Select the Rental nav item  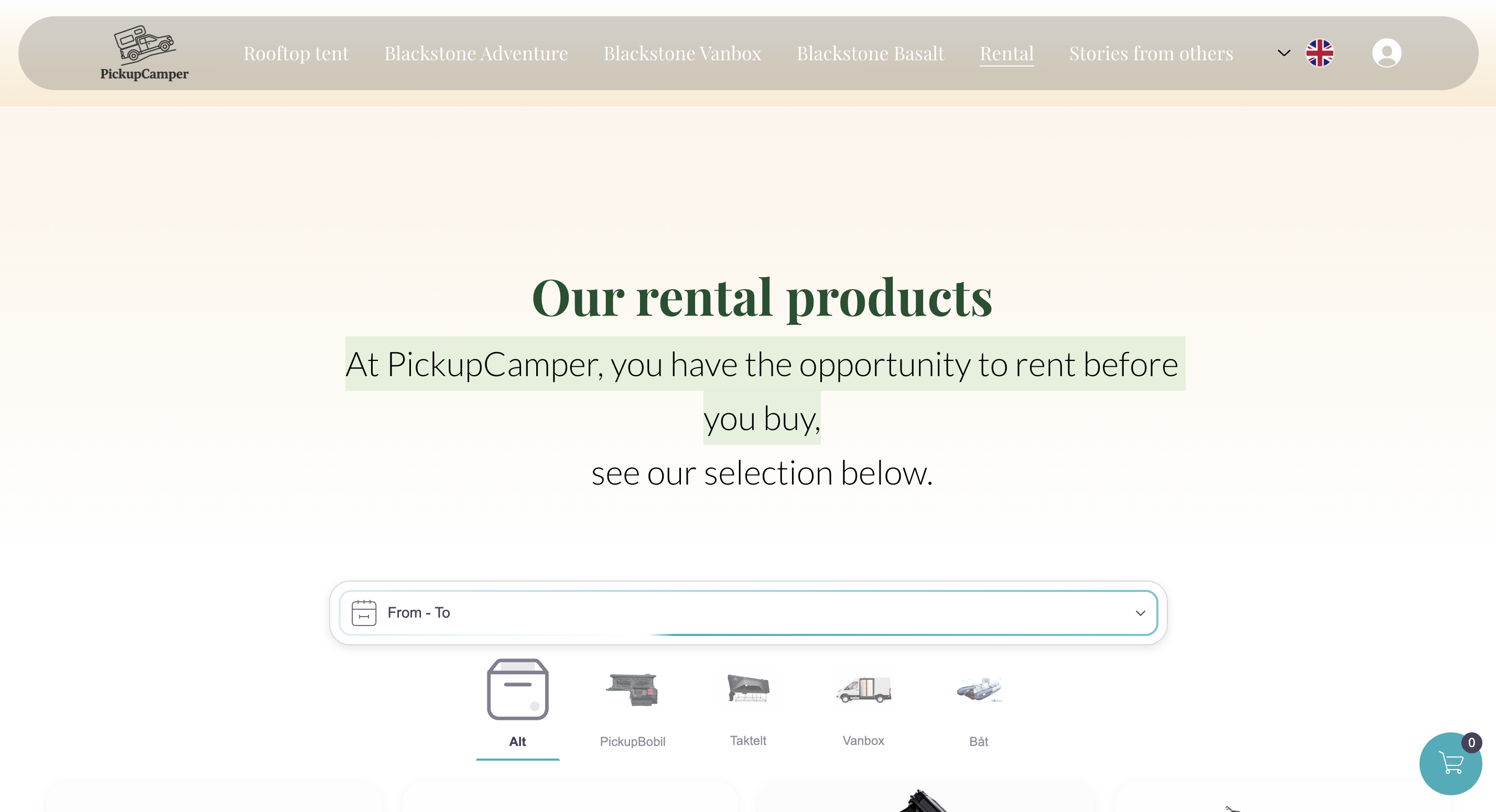[x=1006, y=53]
